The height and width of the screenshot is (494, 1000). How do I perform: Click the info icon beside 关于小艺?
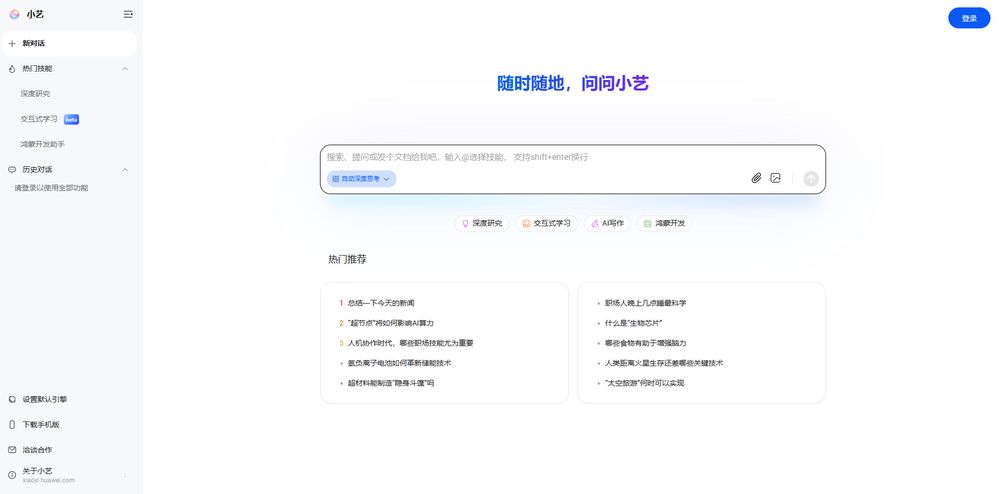[x=12, y=475]
